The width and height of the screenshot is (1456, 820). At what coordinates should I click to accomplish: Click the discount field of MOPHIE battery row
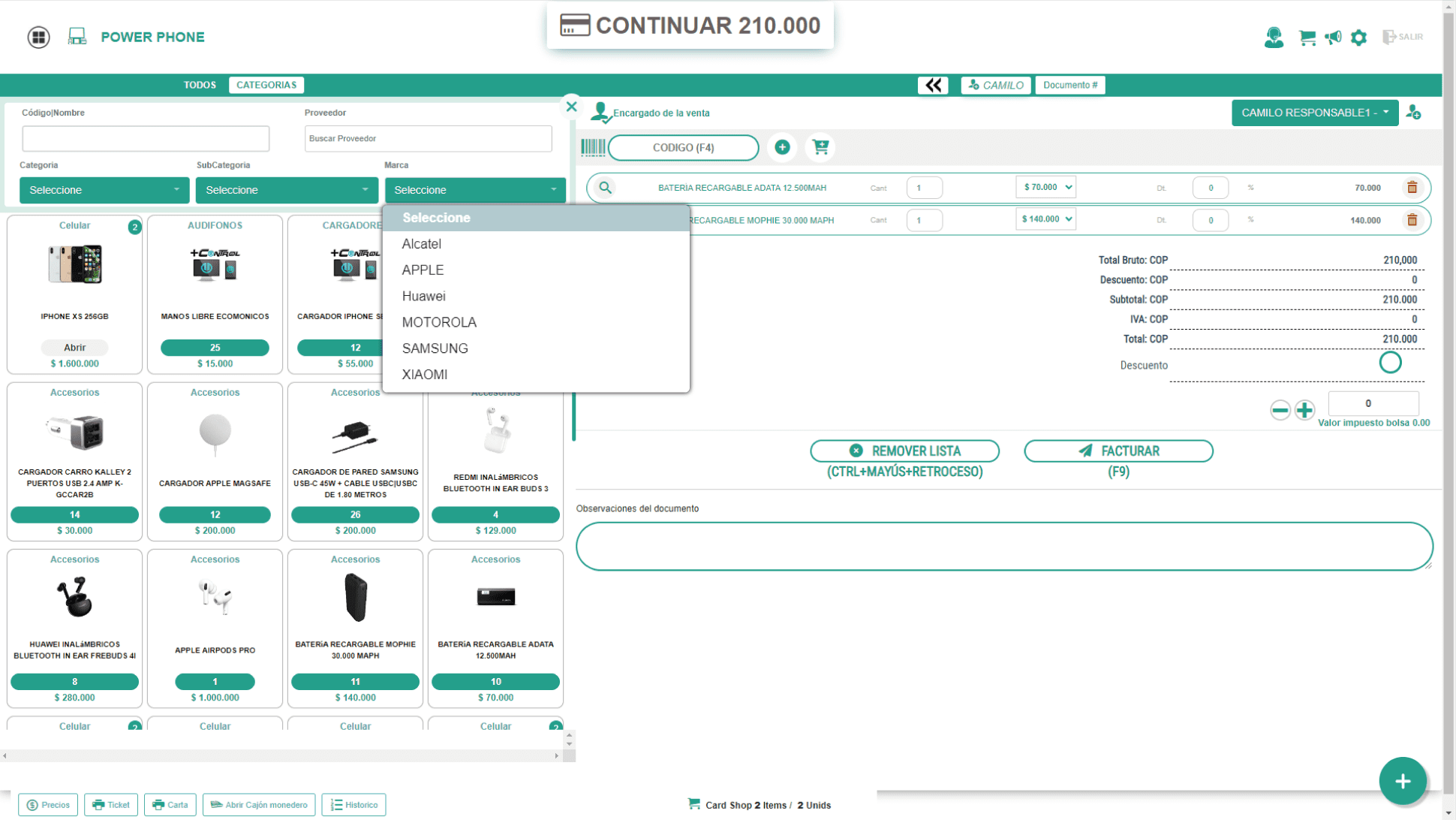1210,220
